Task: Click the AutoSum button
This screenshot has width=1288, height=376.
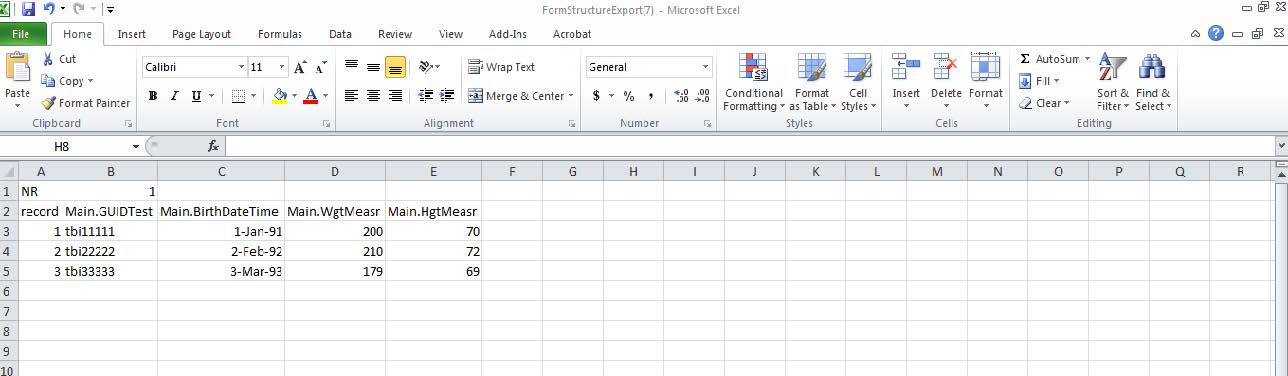Action: click(x=1055, y=59)
